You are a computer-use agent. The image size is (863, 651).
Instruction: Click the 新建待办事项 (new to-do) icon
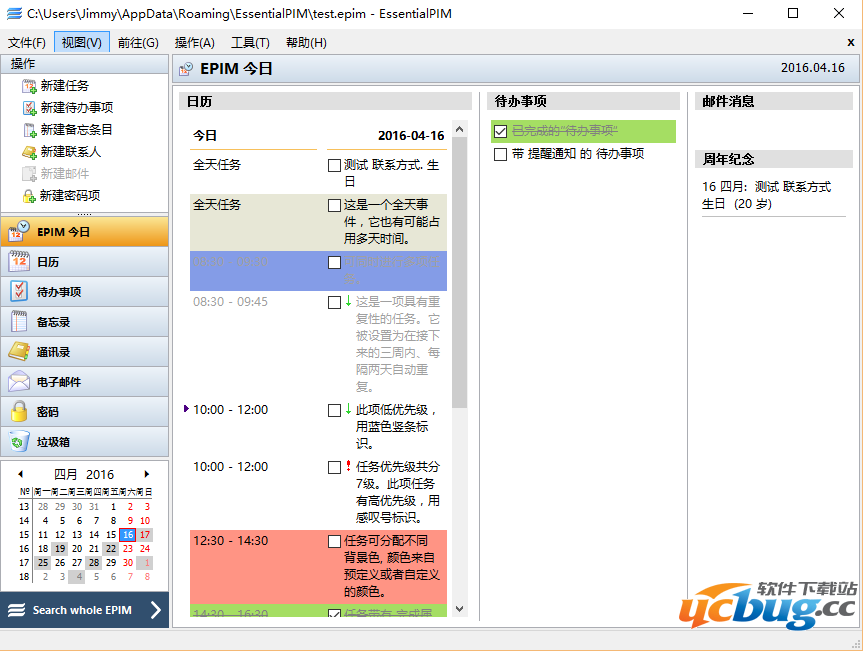pyautogui.click(x=29, y=108)
